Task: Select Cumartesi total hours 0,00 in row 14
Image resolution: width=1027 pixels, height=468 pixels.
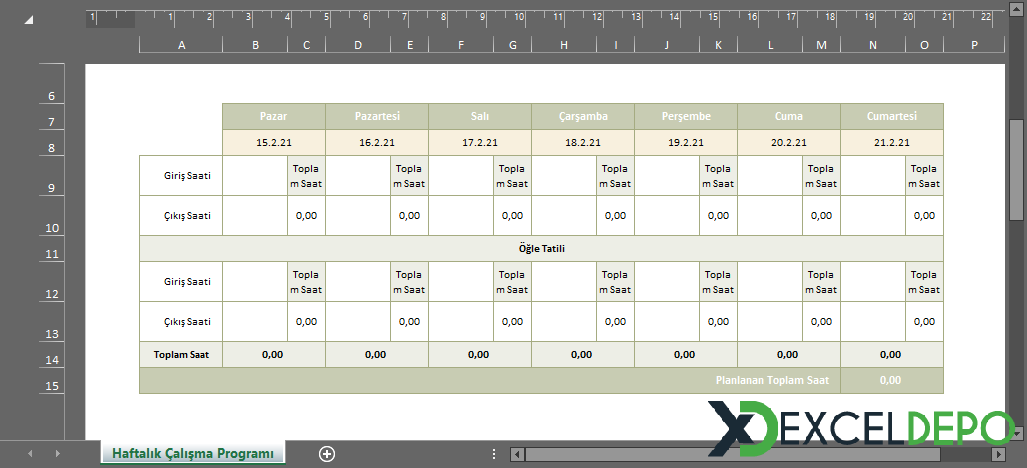Action: click(x=892, y=354)
